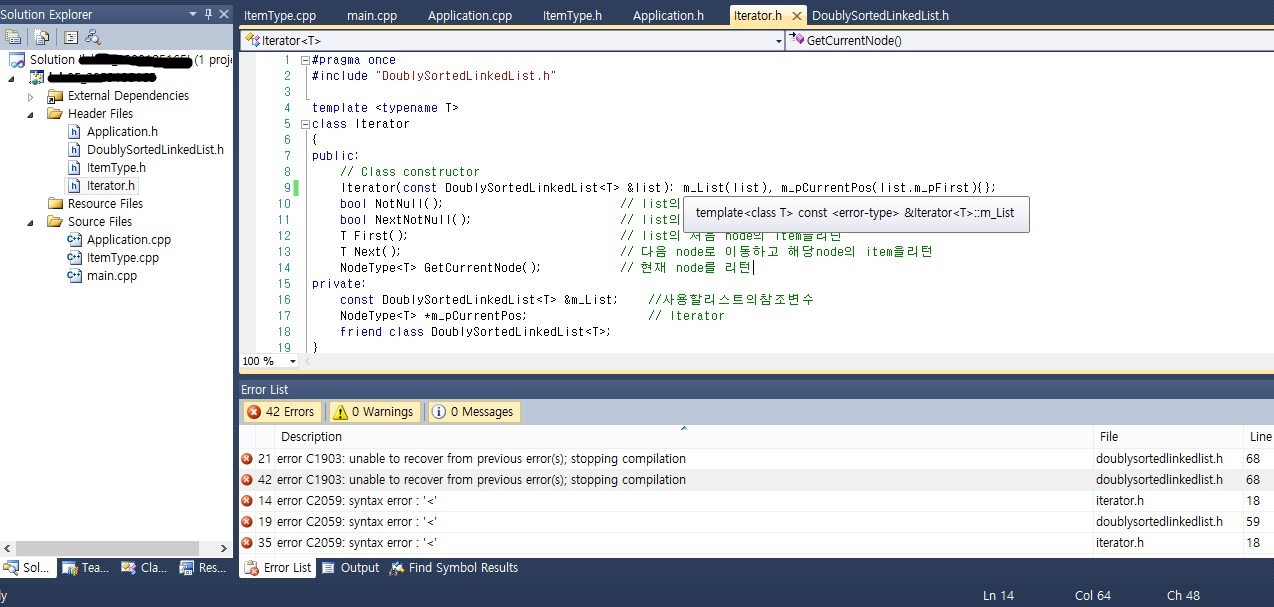This screenshot has width=1274, height=607.
Task: Toggle the 42 Errors filter button
Action: [x=281, y=412]
